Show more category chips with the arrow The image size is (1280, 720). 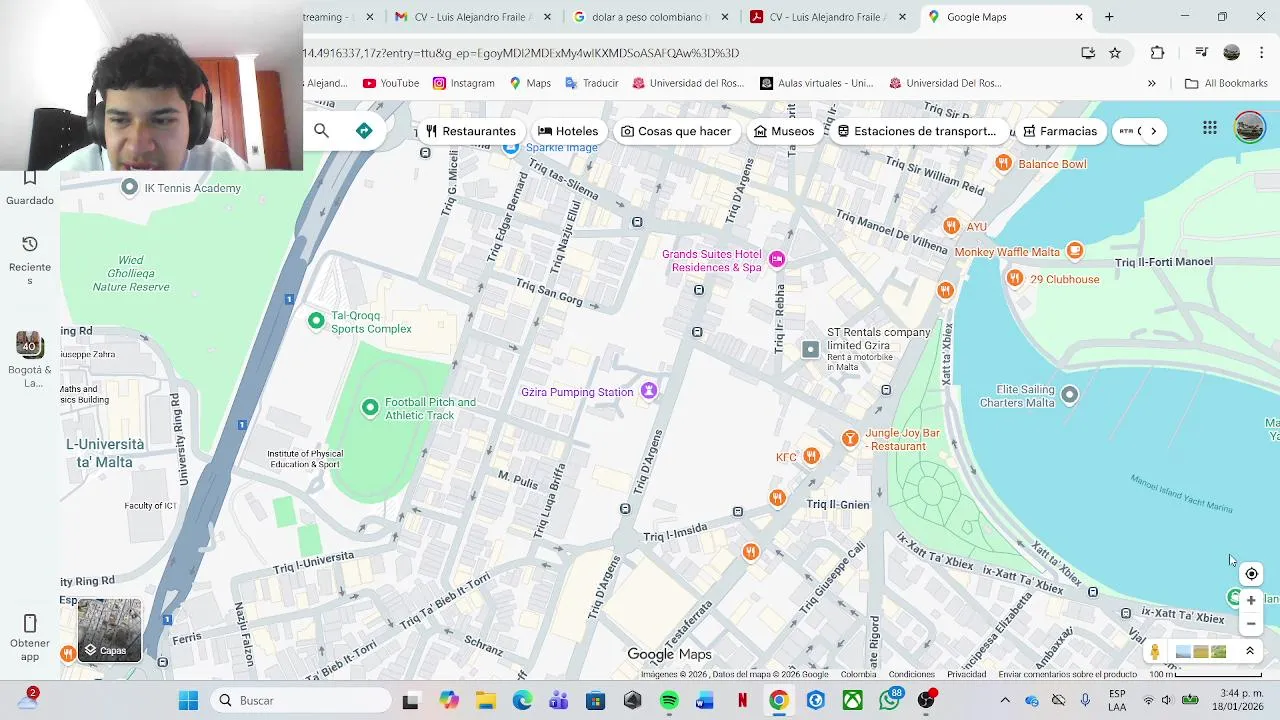[x=1153, y=131]
